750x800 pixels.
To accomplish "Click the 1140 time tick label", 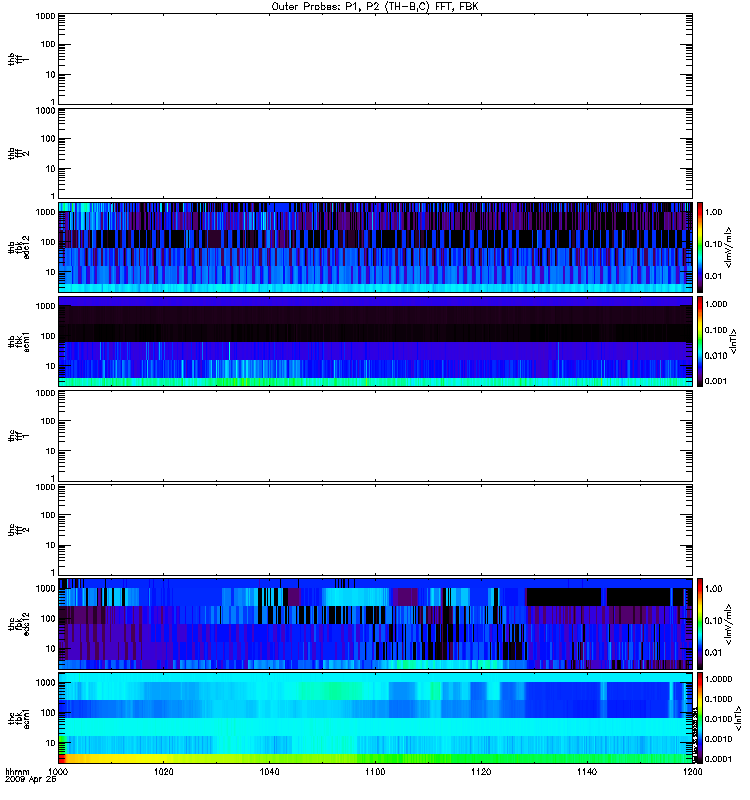I will point(587,771).
